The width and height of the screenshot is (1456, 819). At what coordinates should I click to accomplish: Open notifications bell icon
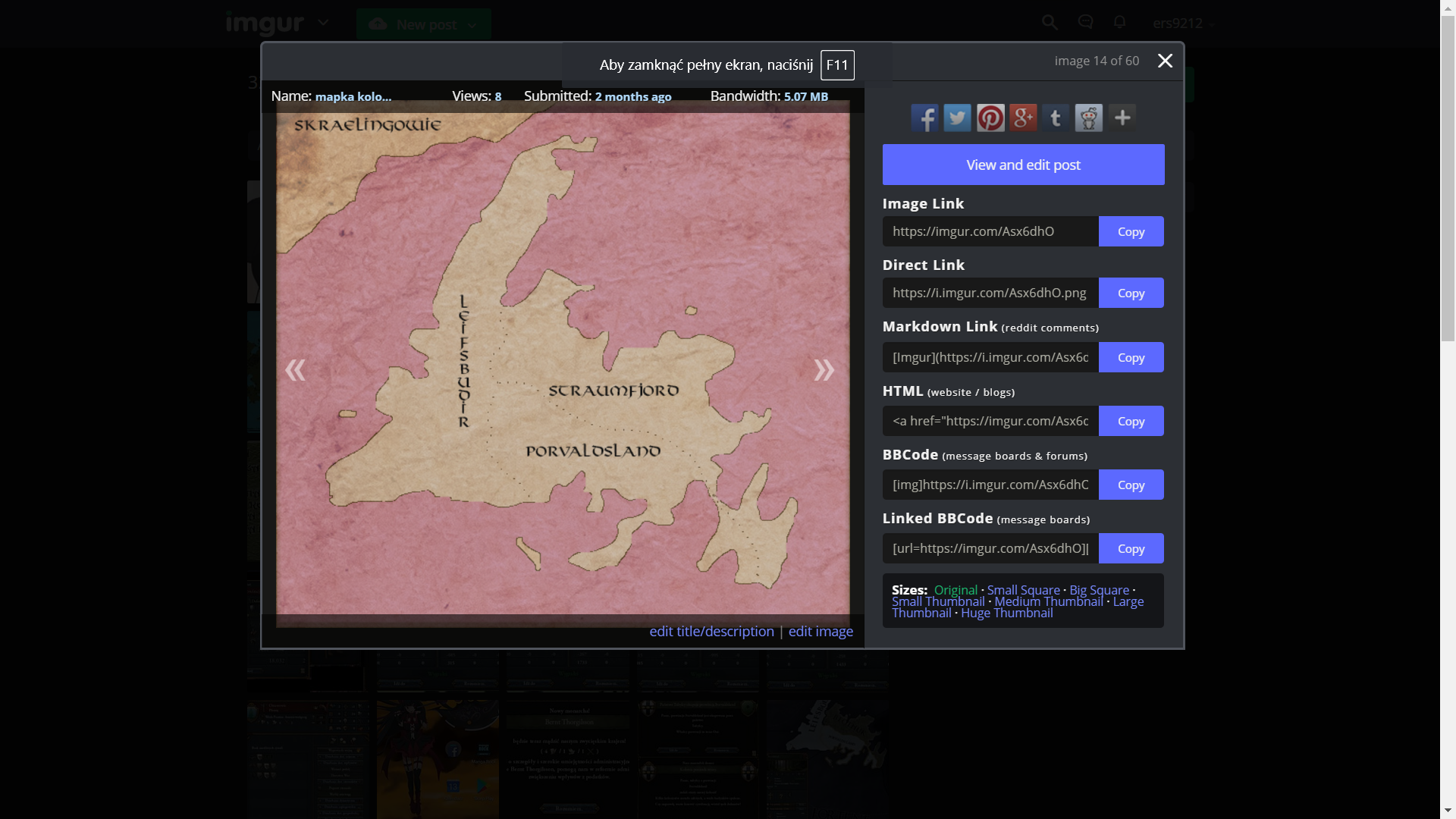point(1119,22)
